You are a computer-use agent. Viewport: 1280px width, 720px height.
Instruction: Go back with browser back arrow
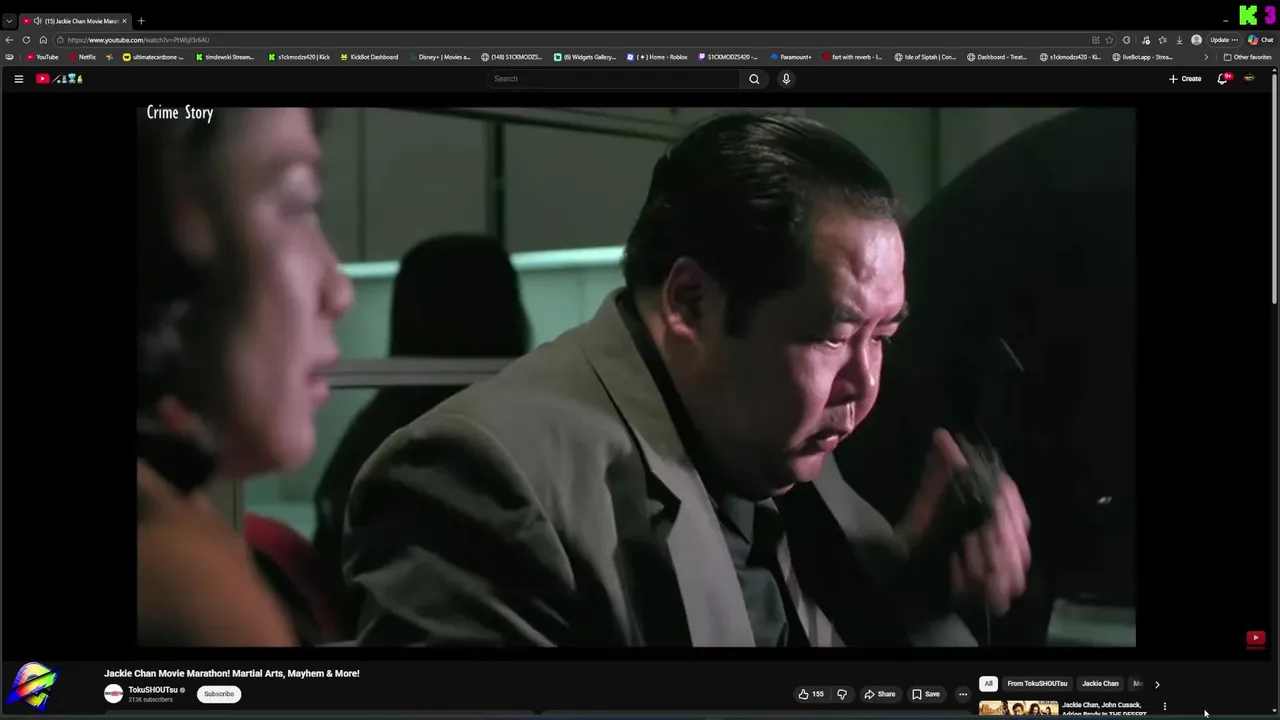coord(11,40)
